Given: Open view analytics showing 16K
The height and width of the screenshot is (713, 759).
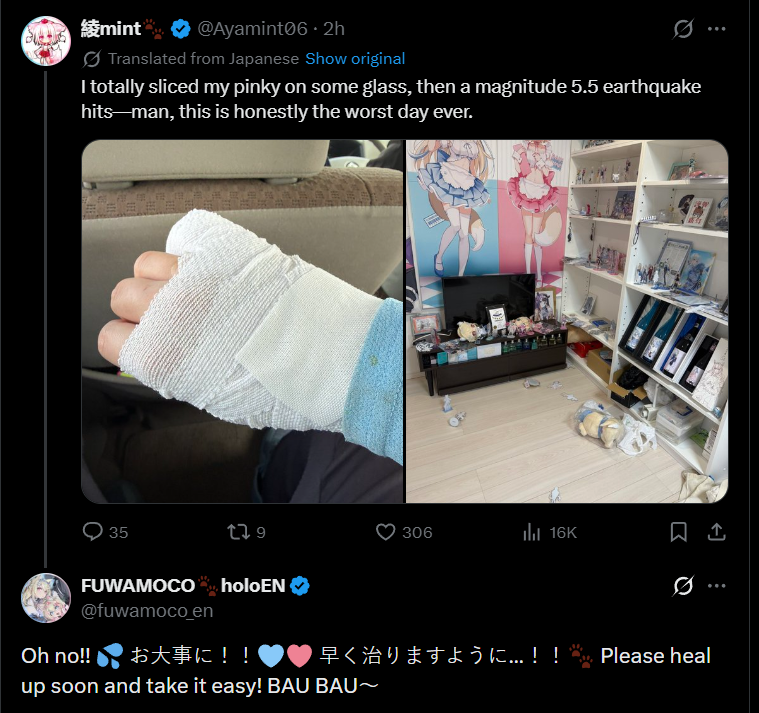Looking at the screenshot, I should tap(531, 532).
